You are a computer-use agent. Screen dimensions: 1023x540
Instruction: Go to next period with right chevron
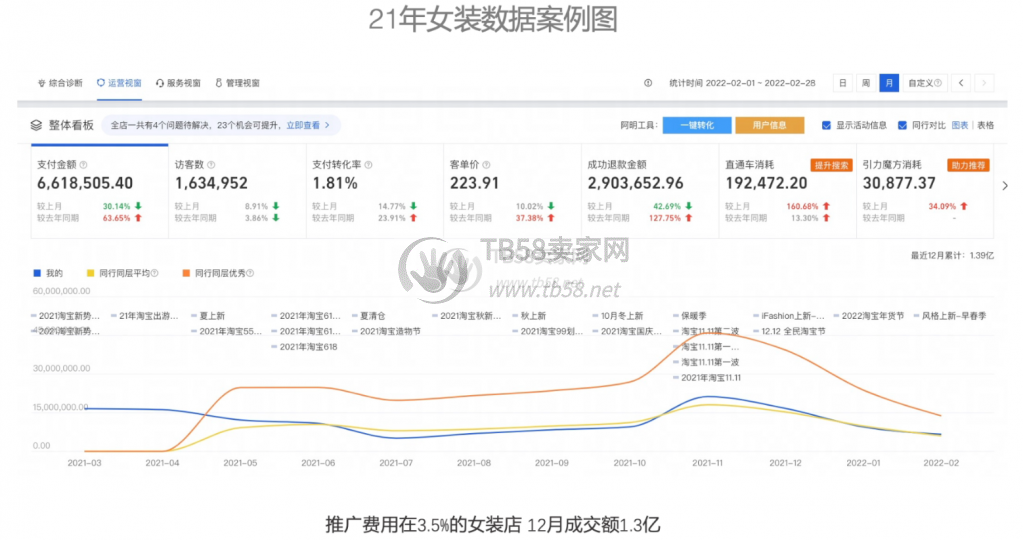[x=984, y=83]
